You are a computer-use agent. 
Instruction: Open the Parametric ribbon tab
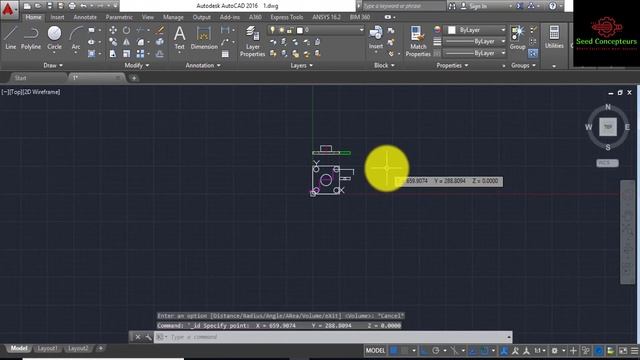[119, 17]
